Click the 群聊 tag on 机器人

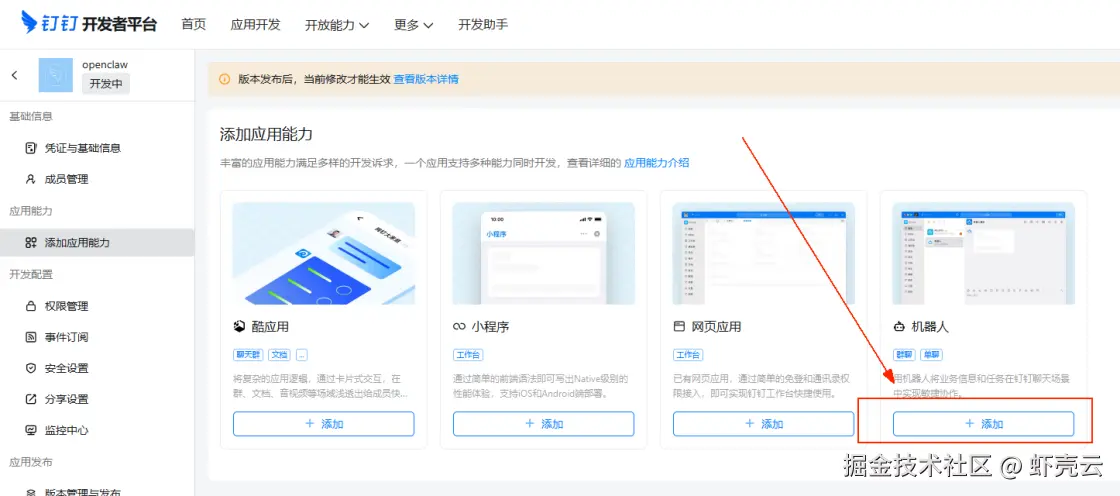(904, 355)
